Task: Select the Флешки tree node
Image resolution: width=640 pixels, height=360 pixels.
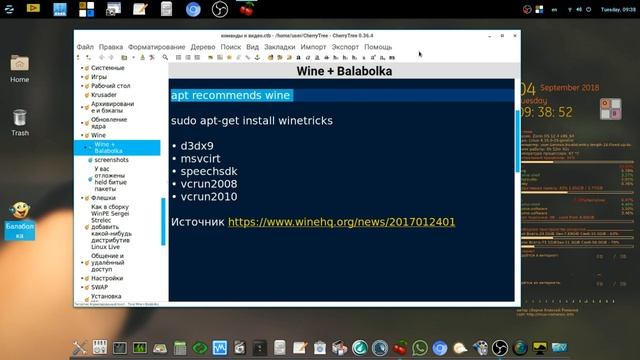Action: point(103,198)
